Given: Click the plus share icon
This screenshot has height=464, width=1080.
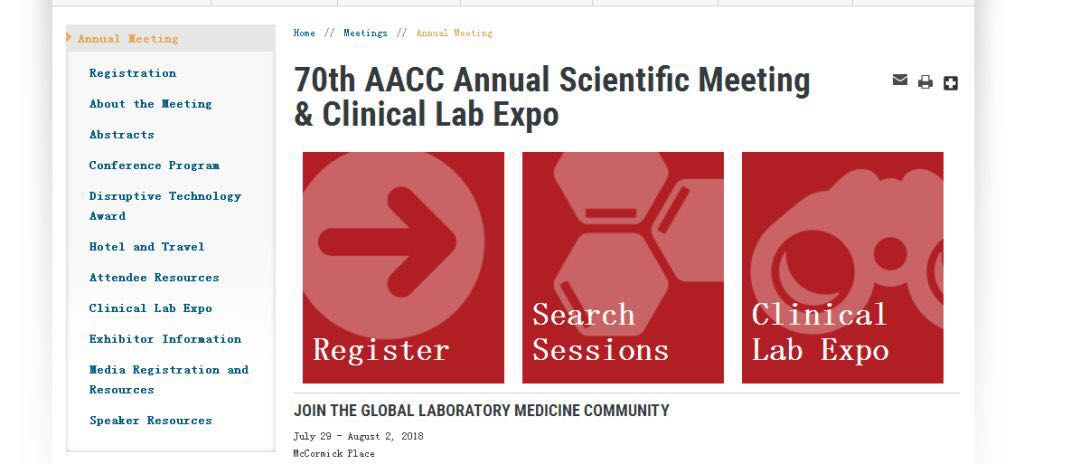Looking at the screenshot, I should tap(951, 83).
